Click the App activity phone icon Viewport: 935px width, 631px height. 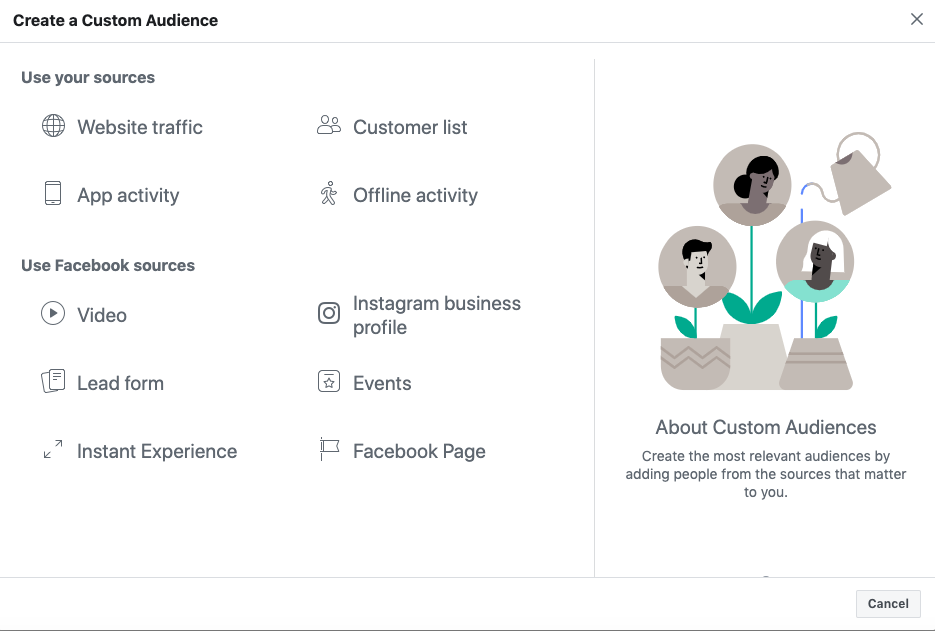pyautogui.click(x=53, y=193)
